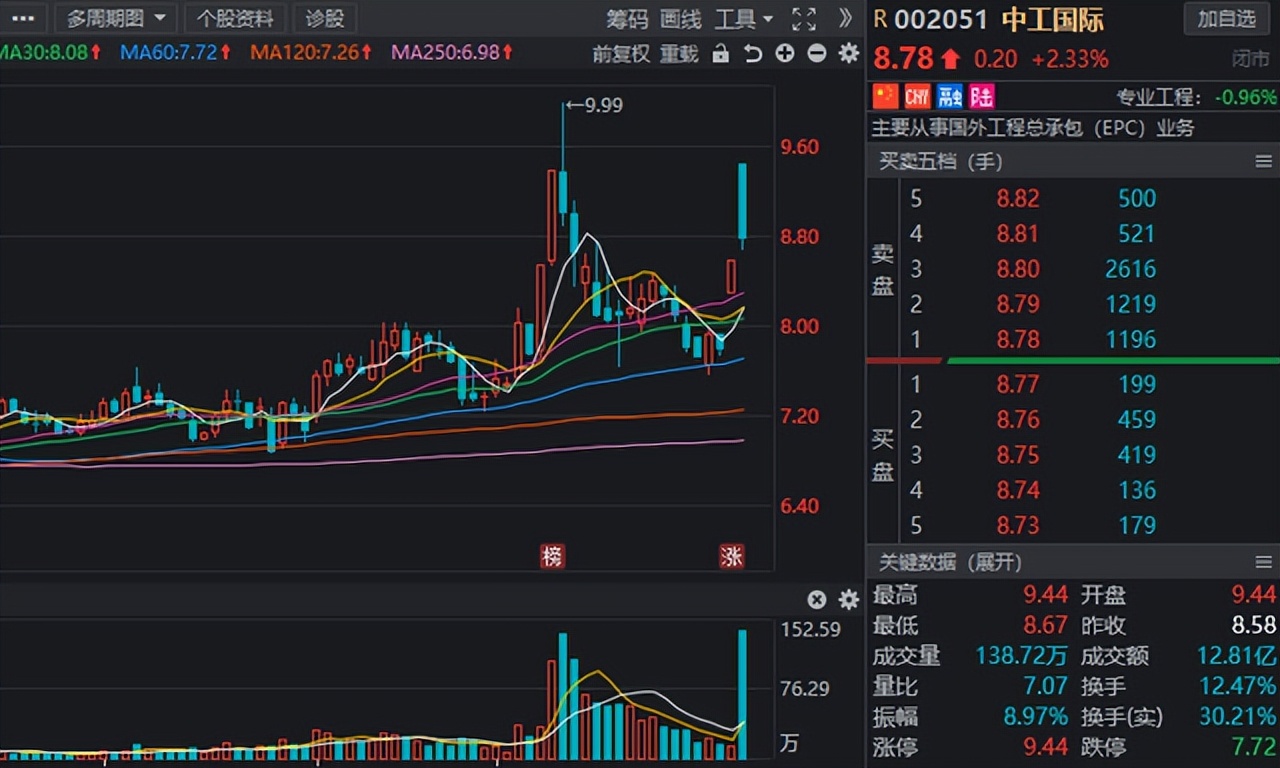
Task: Zoom out chart with minus icon
Action: [x=817, y=54]
